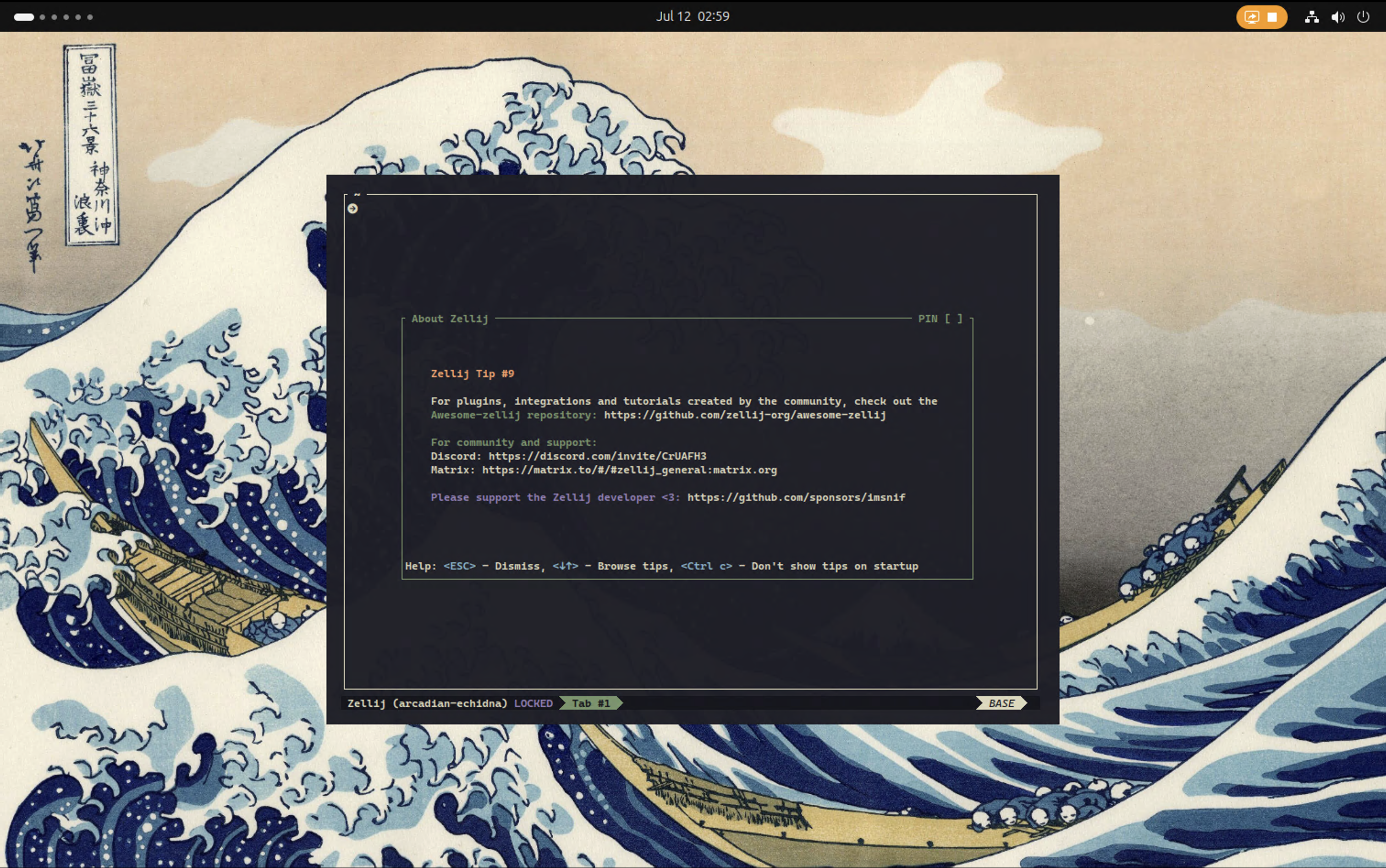Click the LOCKED mode indicator
This screenshot has height=868, width=1386.
(533, 703)
